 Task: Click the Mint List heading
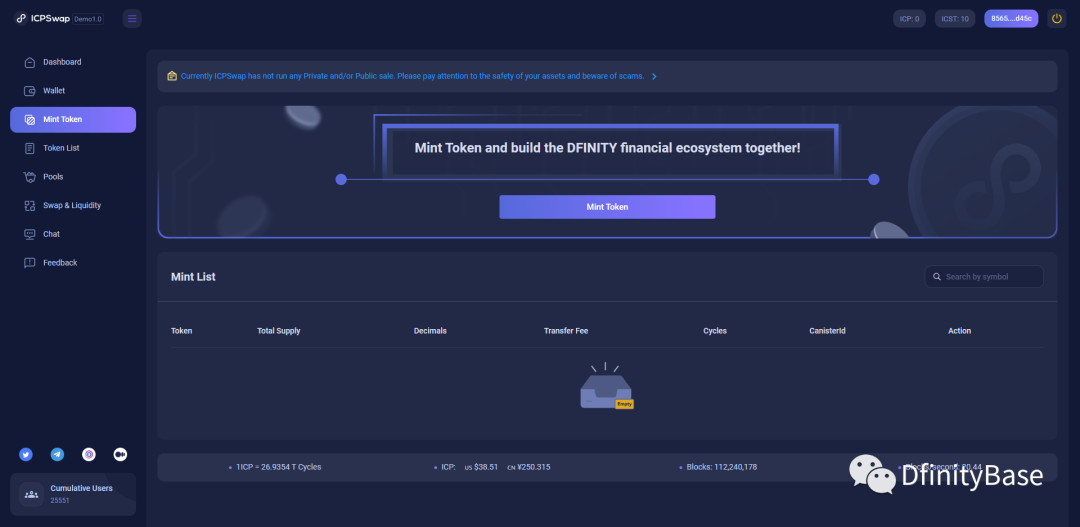point(193,277)
